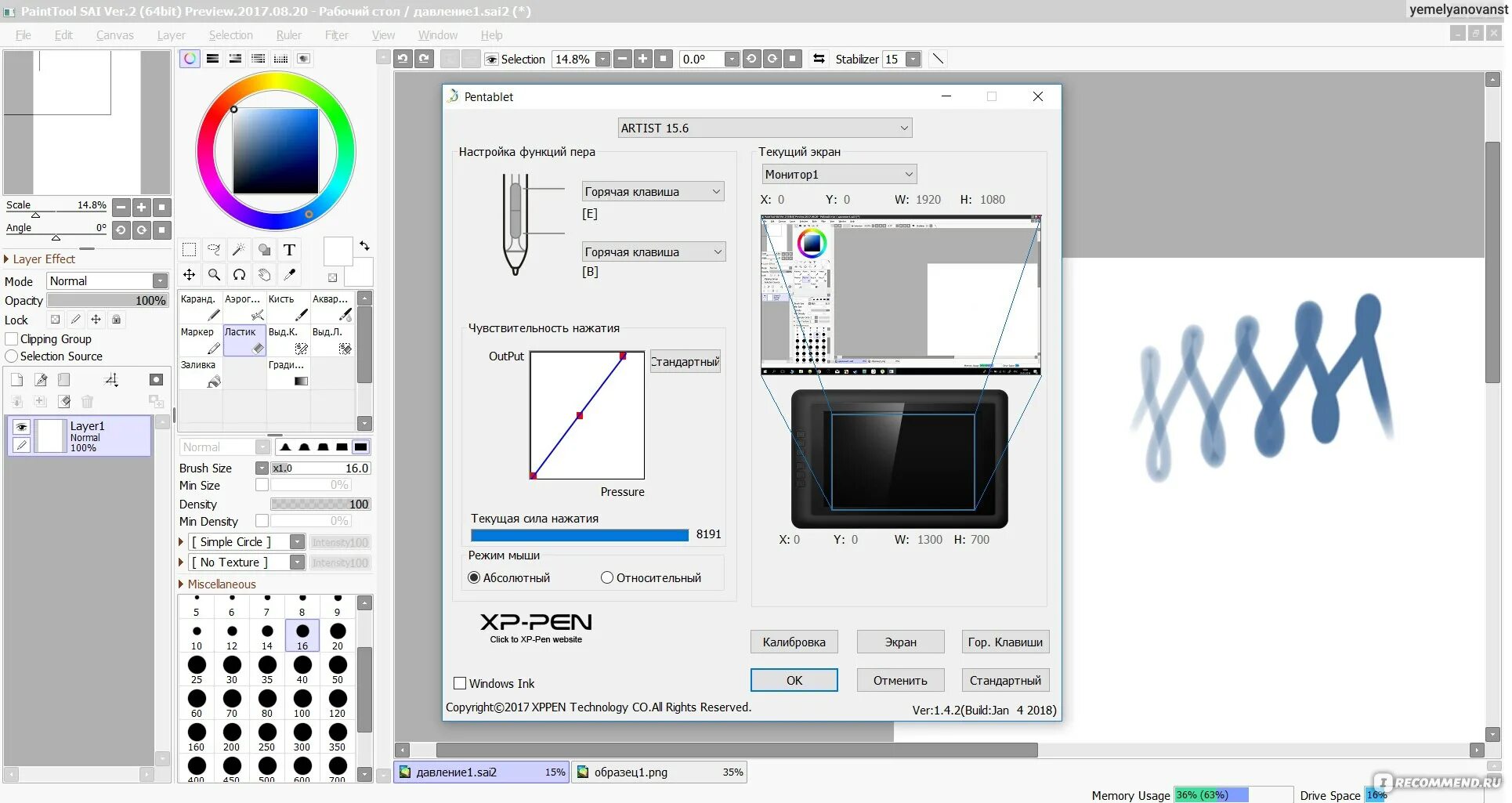Viewport: 1512px width, 803px height.
Task: Open the Simple Circle brush shape dropdown
Action: click(x=297, y=542)
